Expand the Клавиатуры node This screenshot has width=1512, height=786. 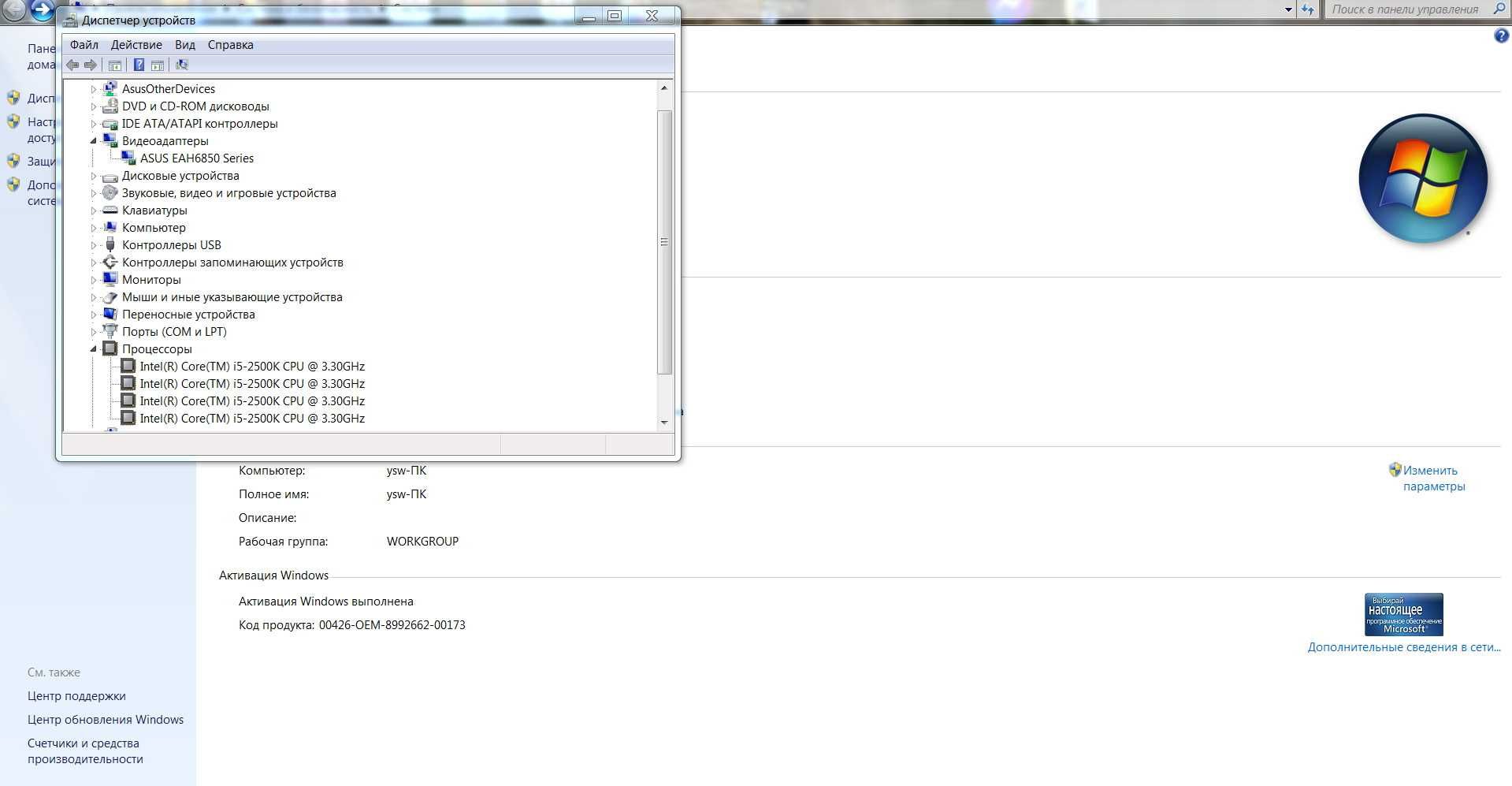94,210
